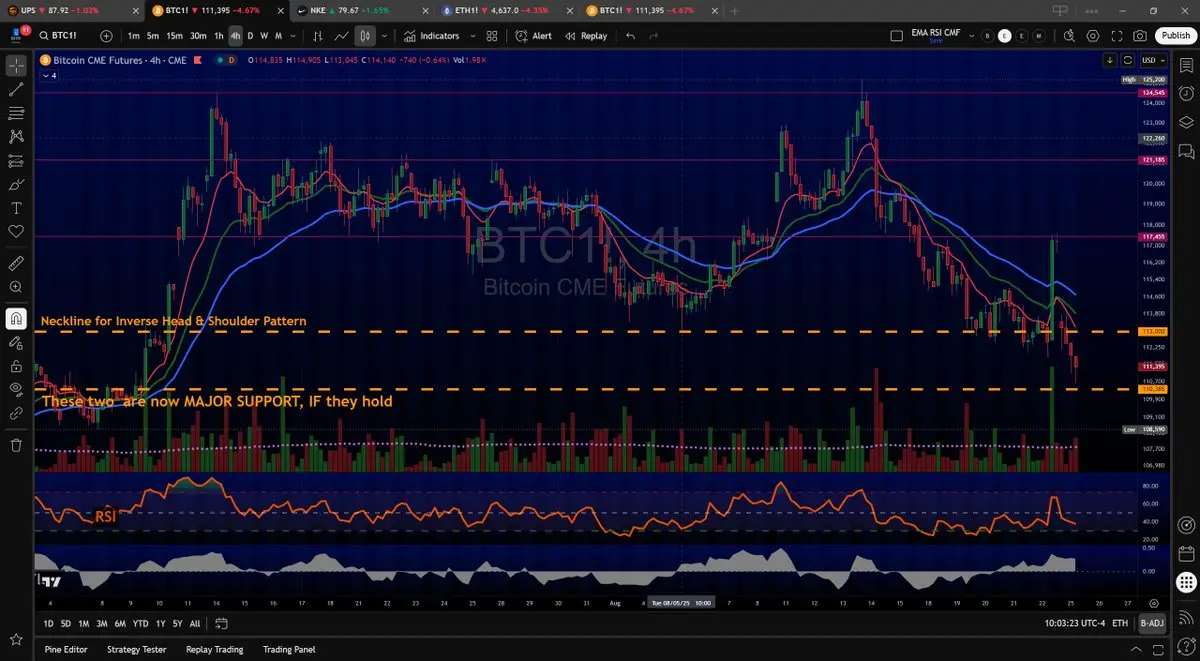Undo the last chart action
Screen dimensions: 1200x661
[x=630, y=36]
